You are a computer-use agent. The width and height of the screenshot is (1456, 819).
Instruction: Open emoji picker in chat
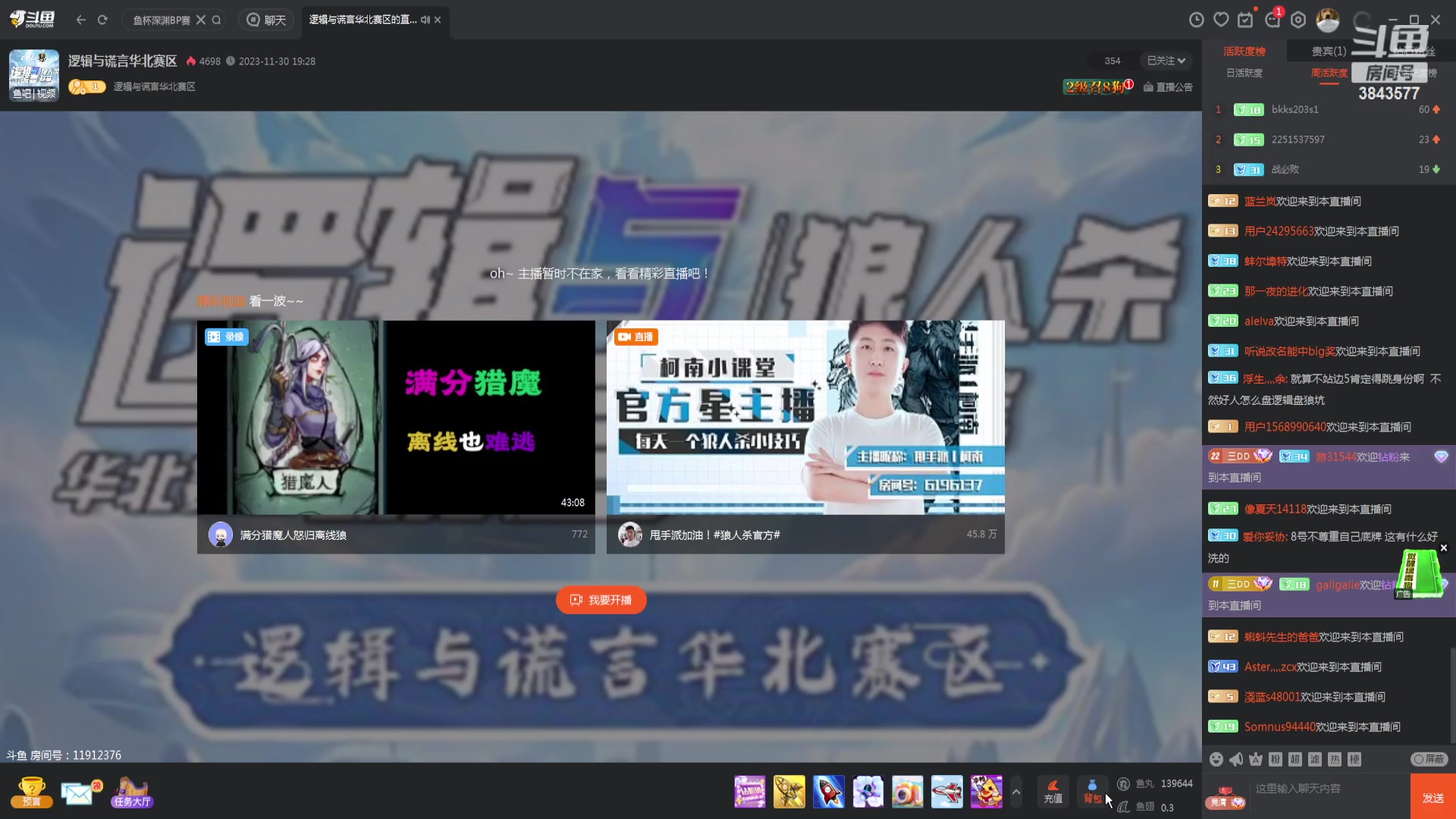coord(1216,759)
